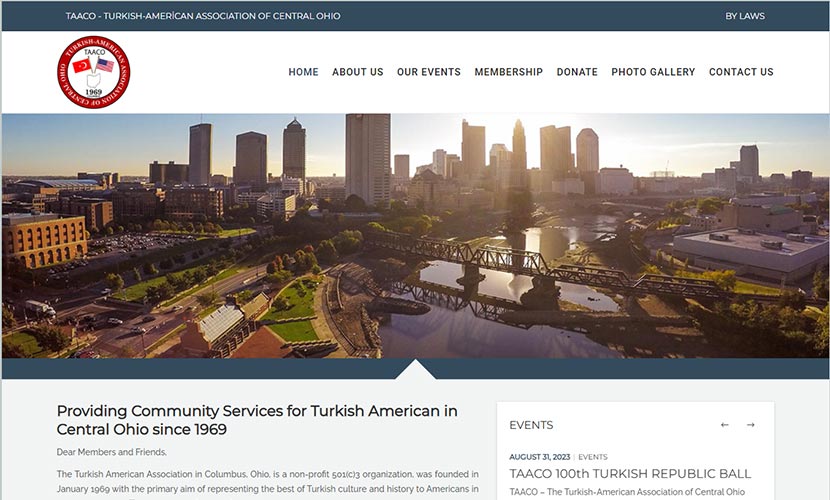Click the Columbus skyline banner image
The width and height of the screenshot is (830, 500).
point(415,235)
